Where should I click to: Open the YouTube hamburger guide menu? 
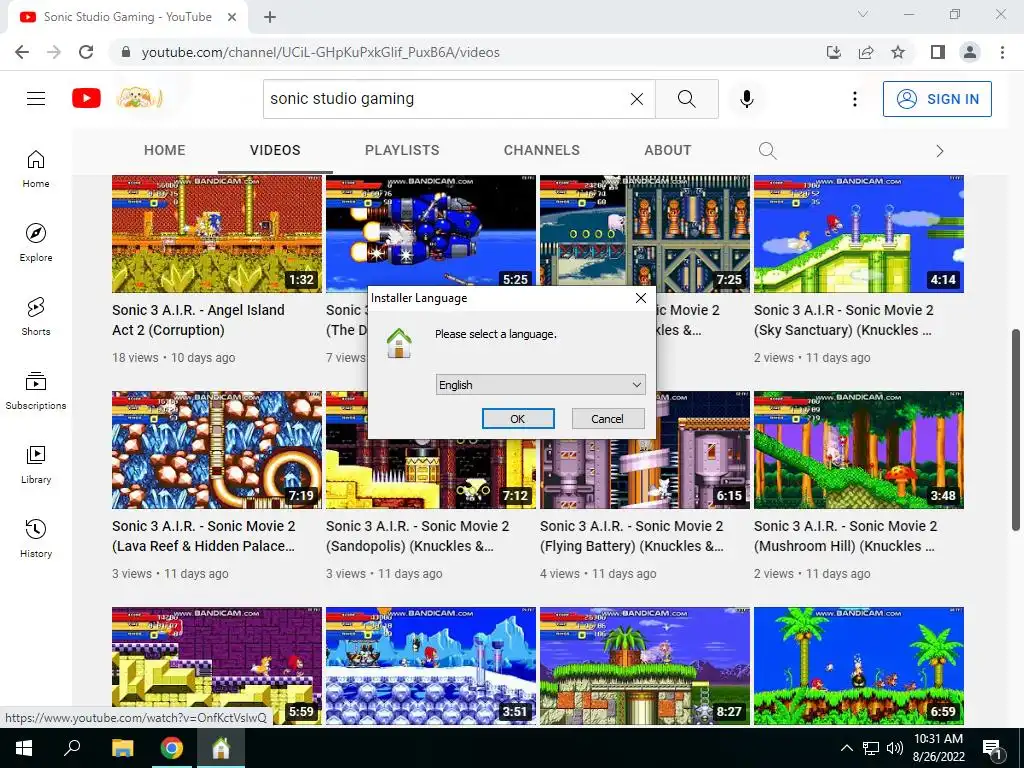(36, 99)
